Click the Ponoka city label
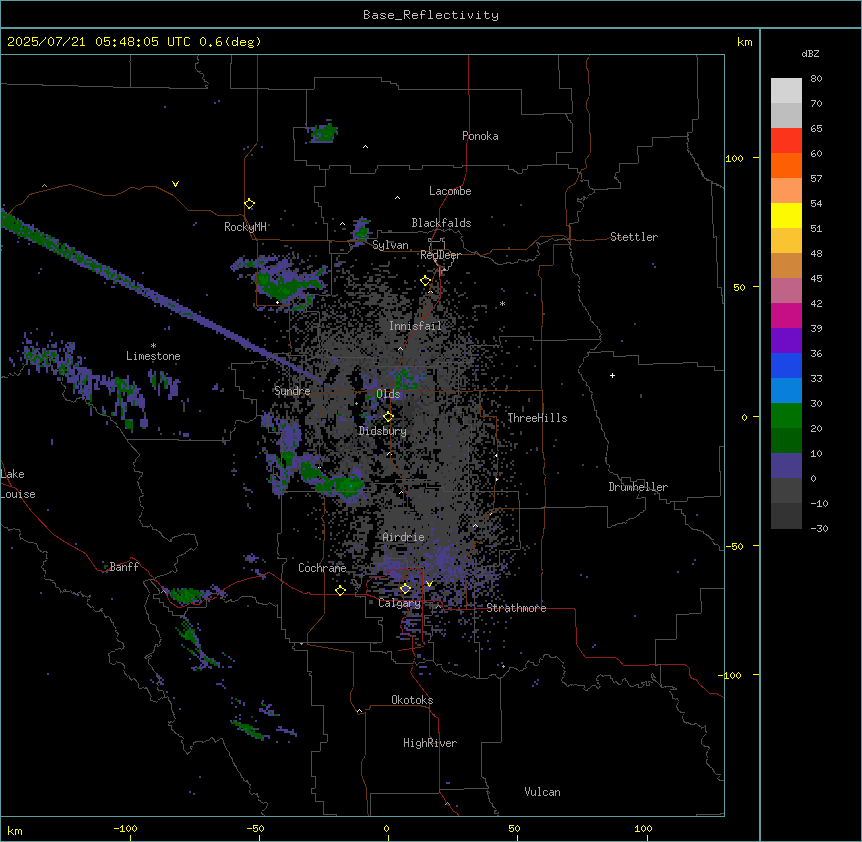The image size is (862, 842). click(480, 136)
